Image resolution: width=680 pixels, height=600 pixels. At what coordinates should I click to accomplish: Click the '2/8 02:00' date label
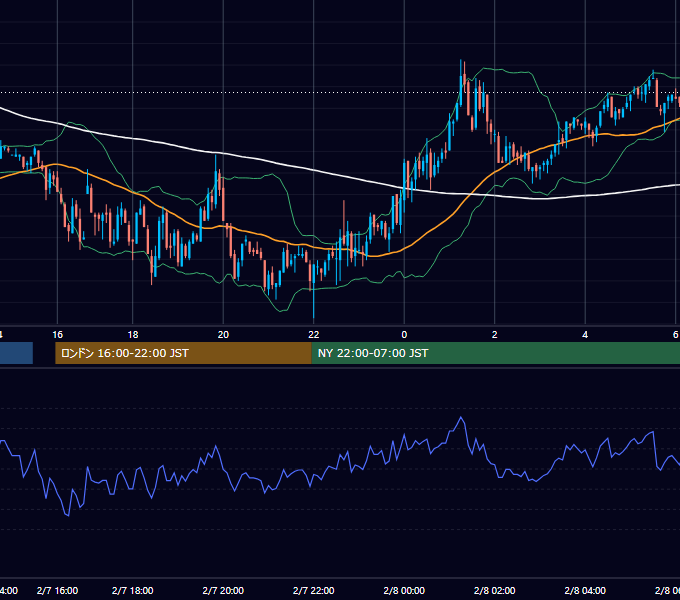point(494,590)
